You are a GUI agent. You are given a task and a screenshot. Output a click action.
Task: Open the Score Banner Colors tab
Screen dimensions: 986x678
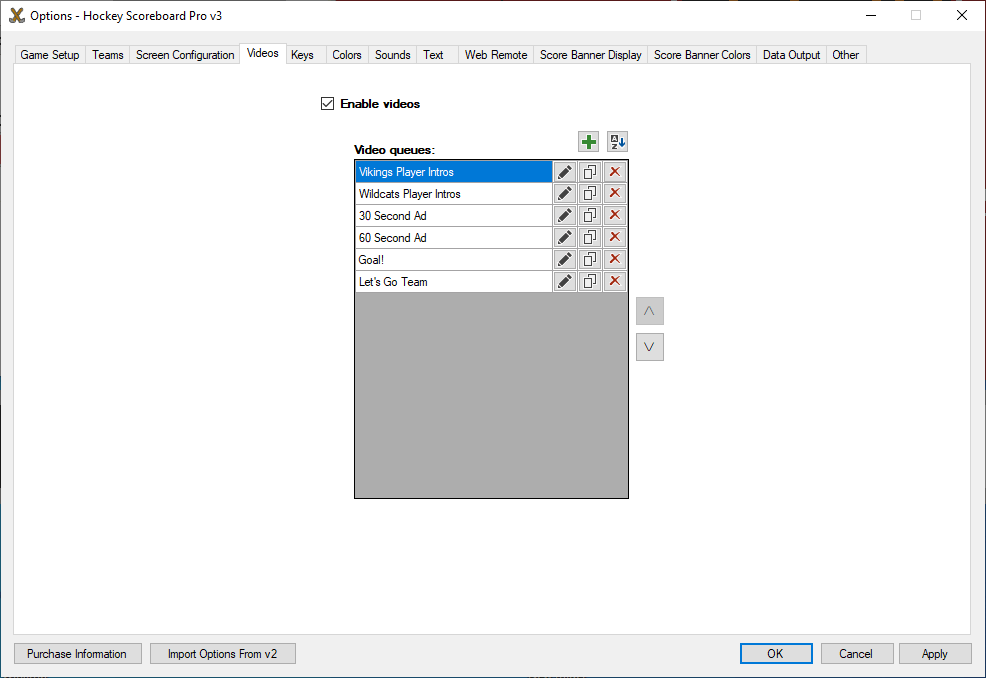[702, 55]
